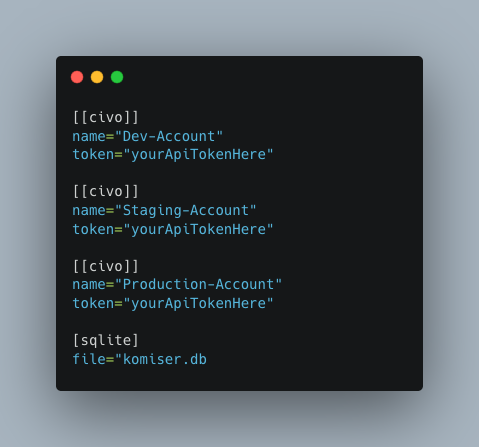Click the green maximize window dot
The width and height of the screenshot is (479, 447).
tap(117, 77)
